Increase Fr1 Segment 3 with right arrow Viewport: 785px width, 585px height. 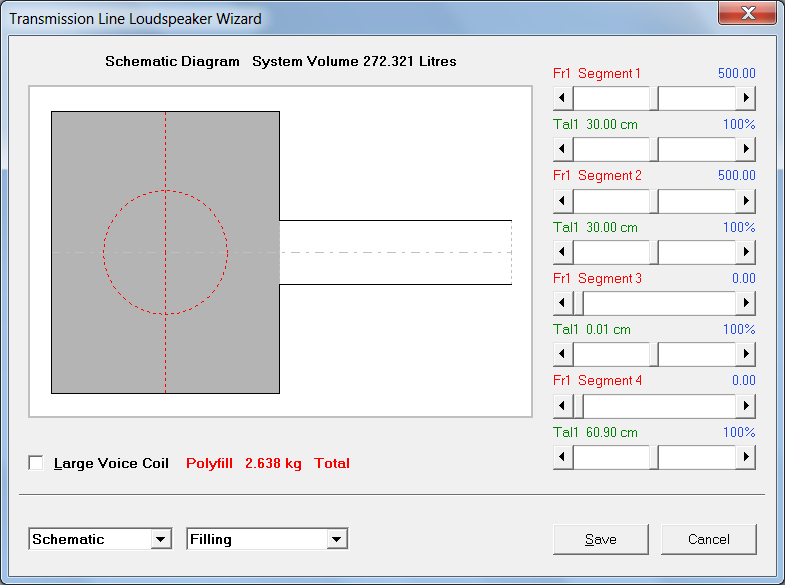(745, 303)
